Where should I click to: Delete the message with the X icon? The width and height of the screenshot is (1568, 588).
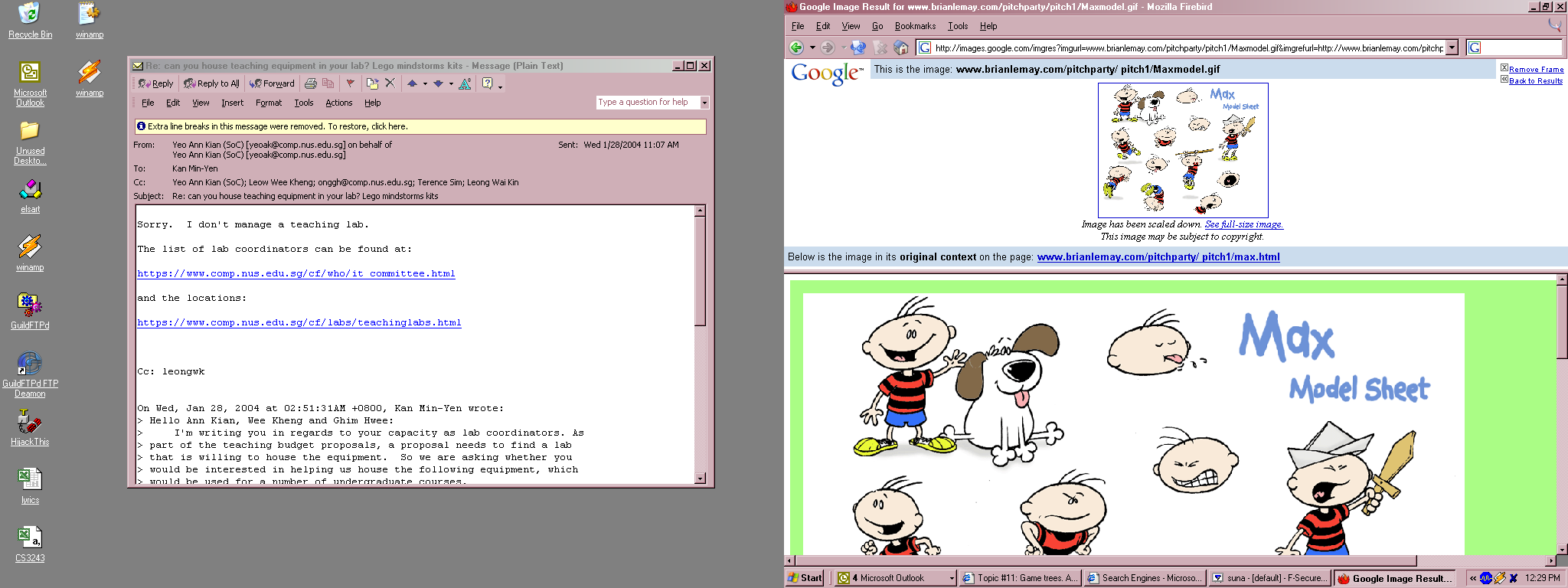[390, 83]
